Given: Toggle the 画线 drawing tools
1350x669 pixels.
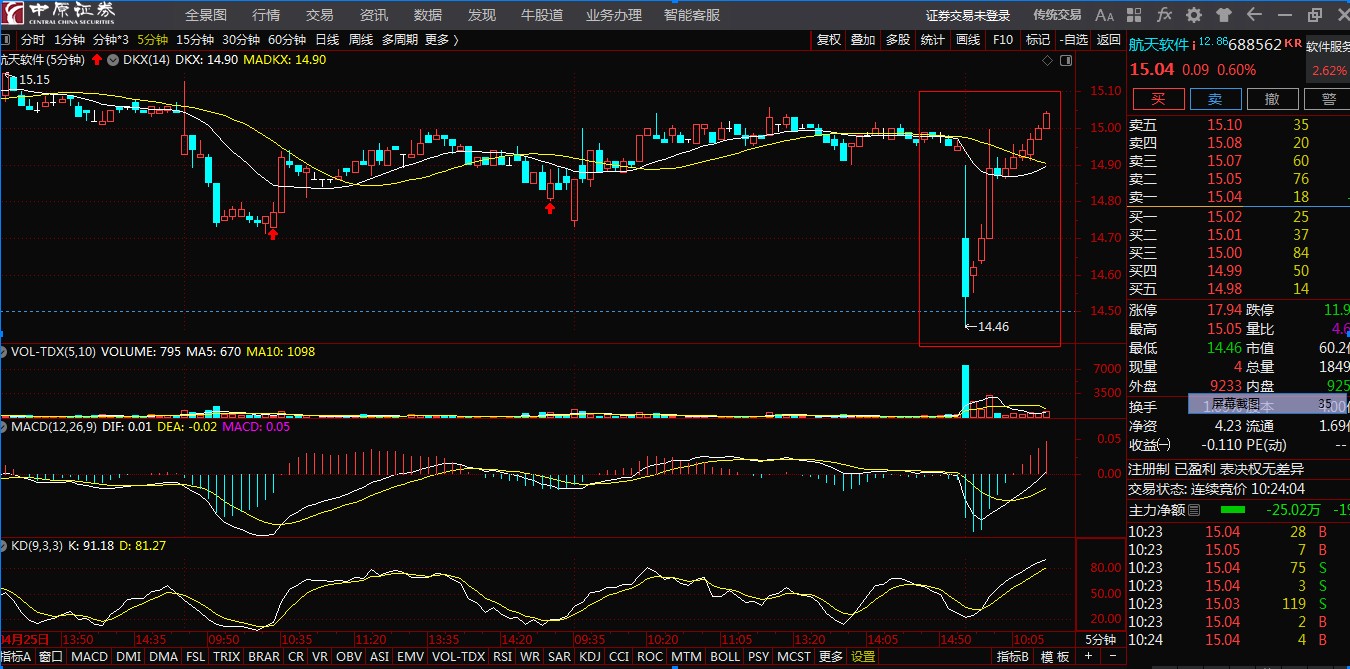Looking at the screenshot, I should coord(968,40).
